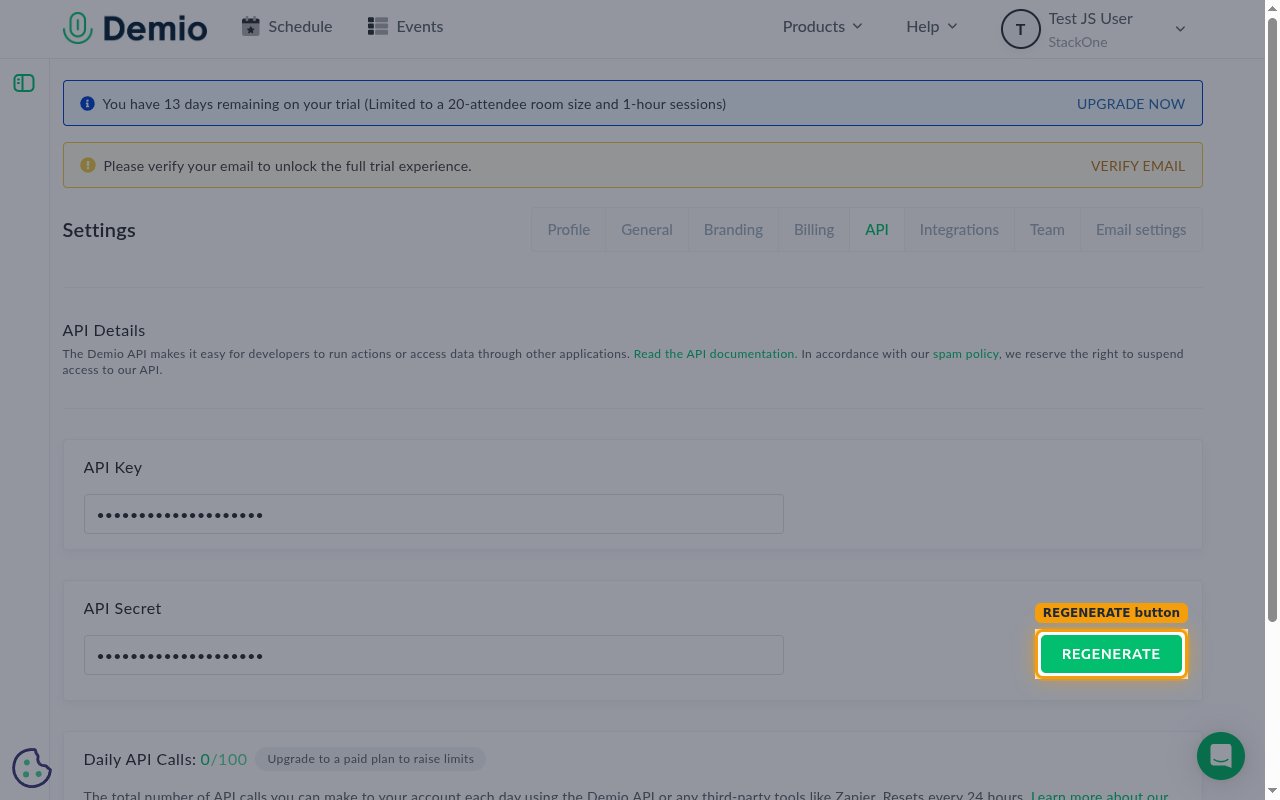This screenshot has width=1280, height=800.
Task: Click the API Key field
Action: pos(433,514)
